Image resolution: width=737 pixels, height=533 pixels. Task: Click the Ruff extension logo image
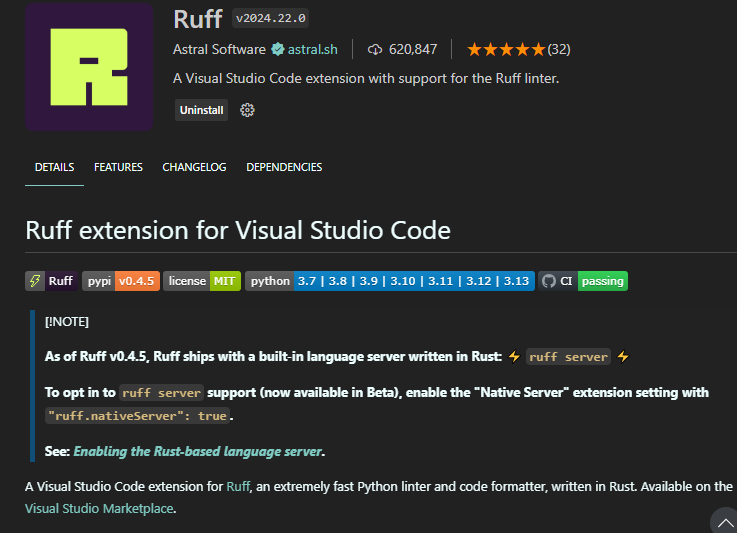[89, 67]
